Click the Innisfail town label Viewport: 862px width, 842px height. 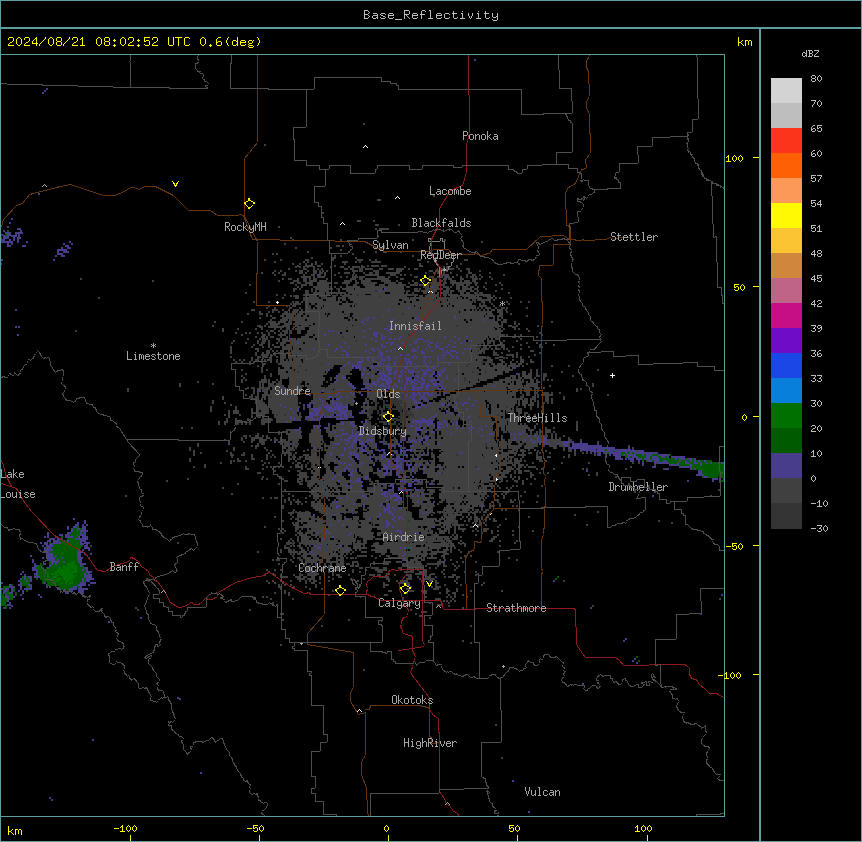pyautogui.click(x=415, y=326)
